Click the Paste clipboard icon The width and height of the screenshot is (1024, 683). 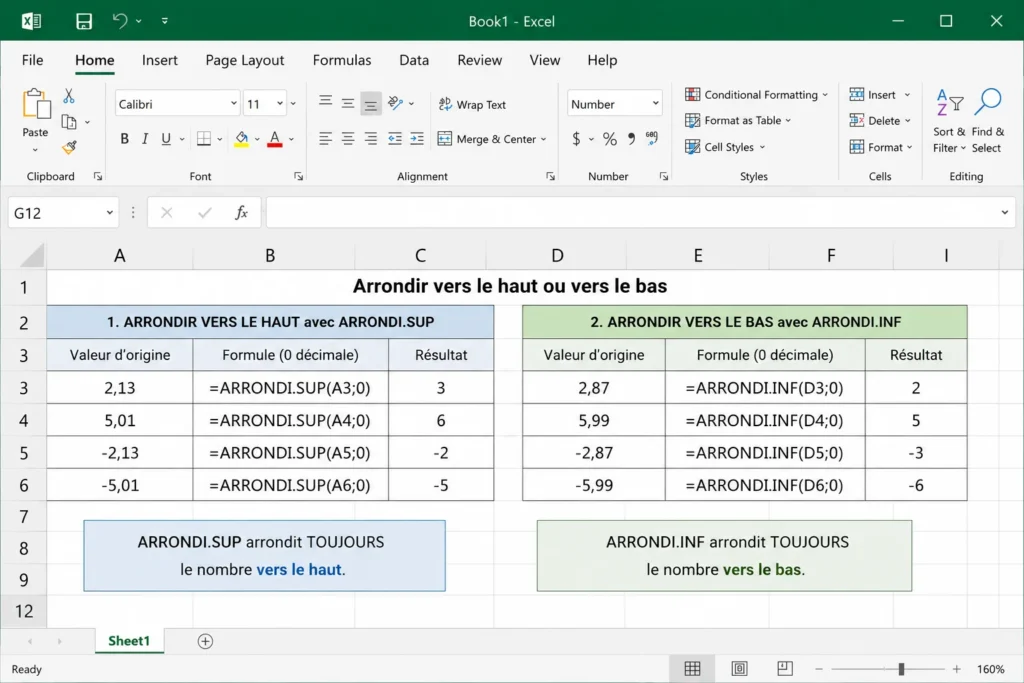pyautogui.click(x=35, y=104)
